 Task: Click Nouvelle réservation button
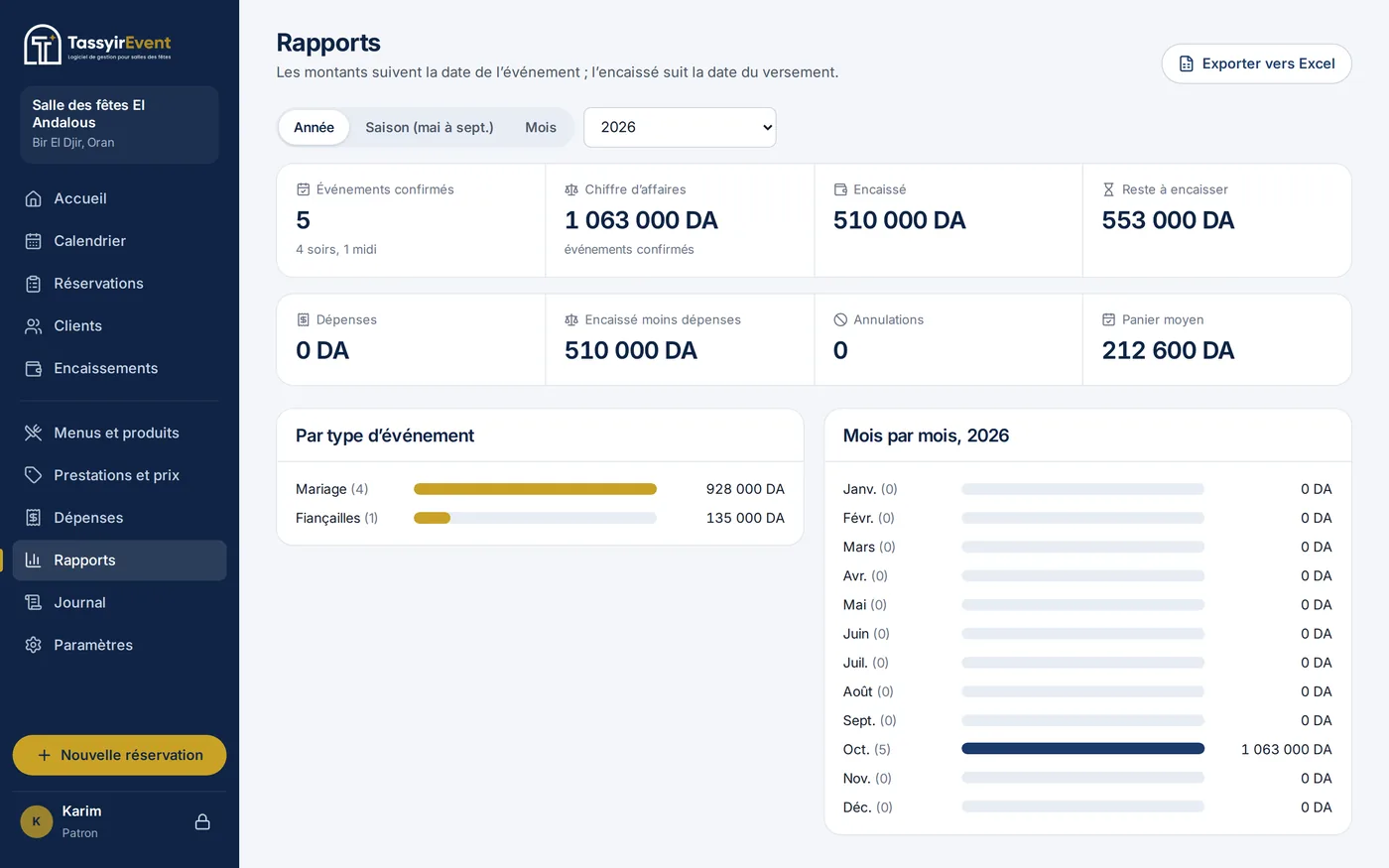(x=119, y=755)
